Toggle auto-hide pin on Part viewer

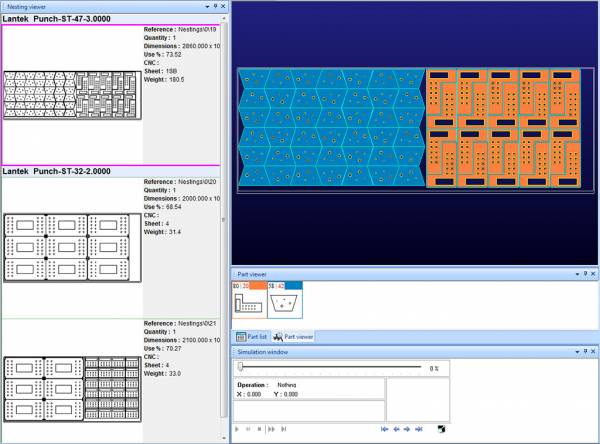pos(583,272)
